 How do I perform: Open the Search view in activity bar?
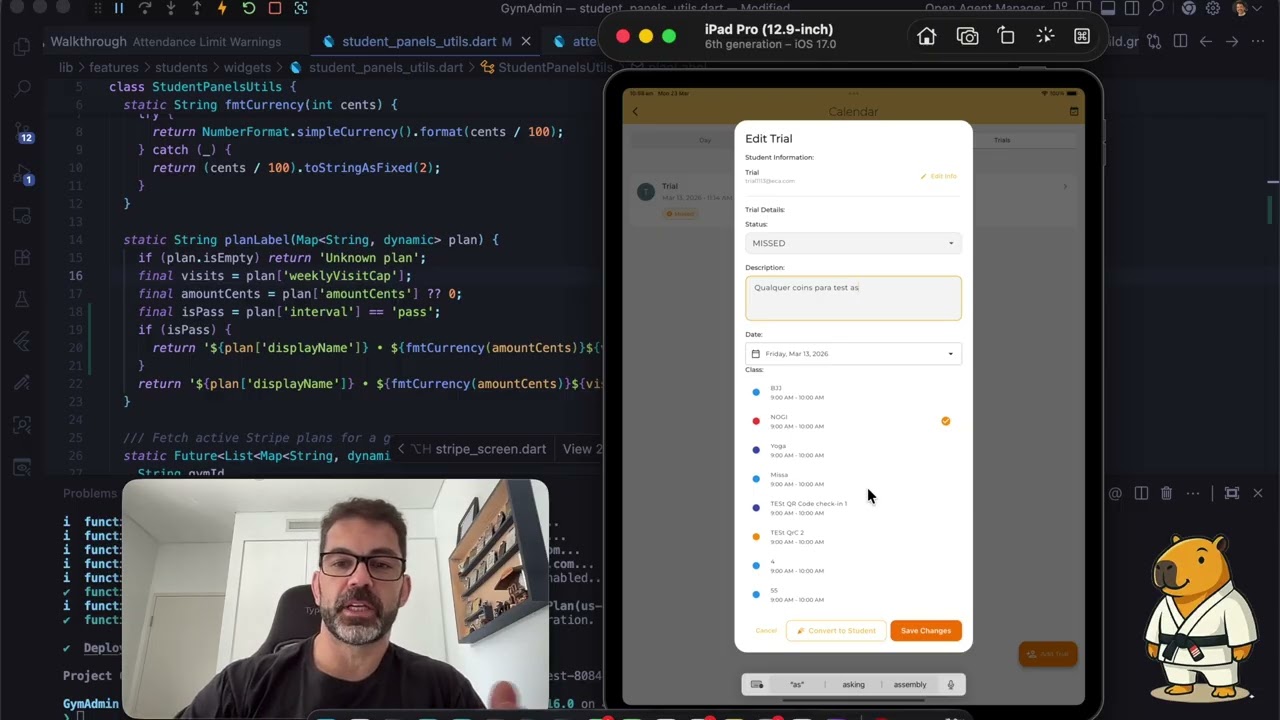pos(22,90)
